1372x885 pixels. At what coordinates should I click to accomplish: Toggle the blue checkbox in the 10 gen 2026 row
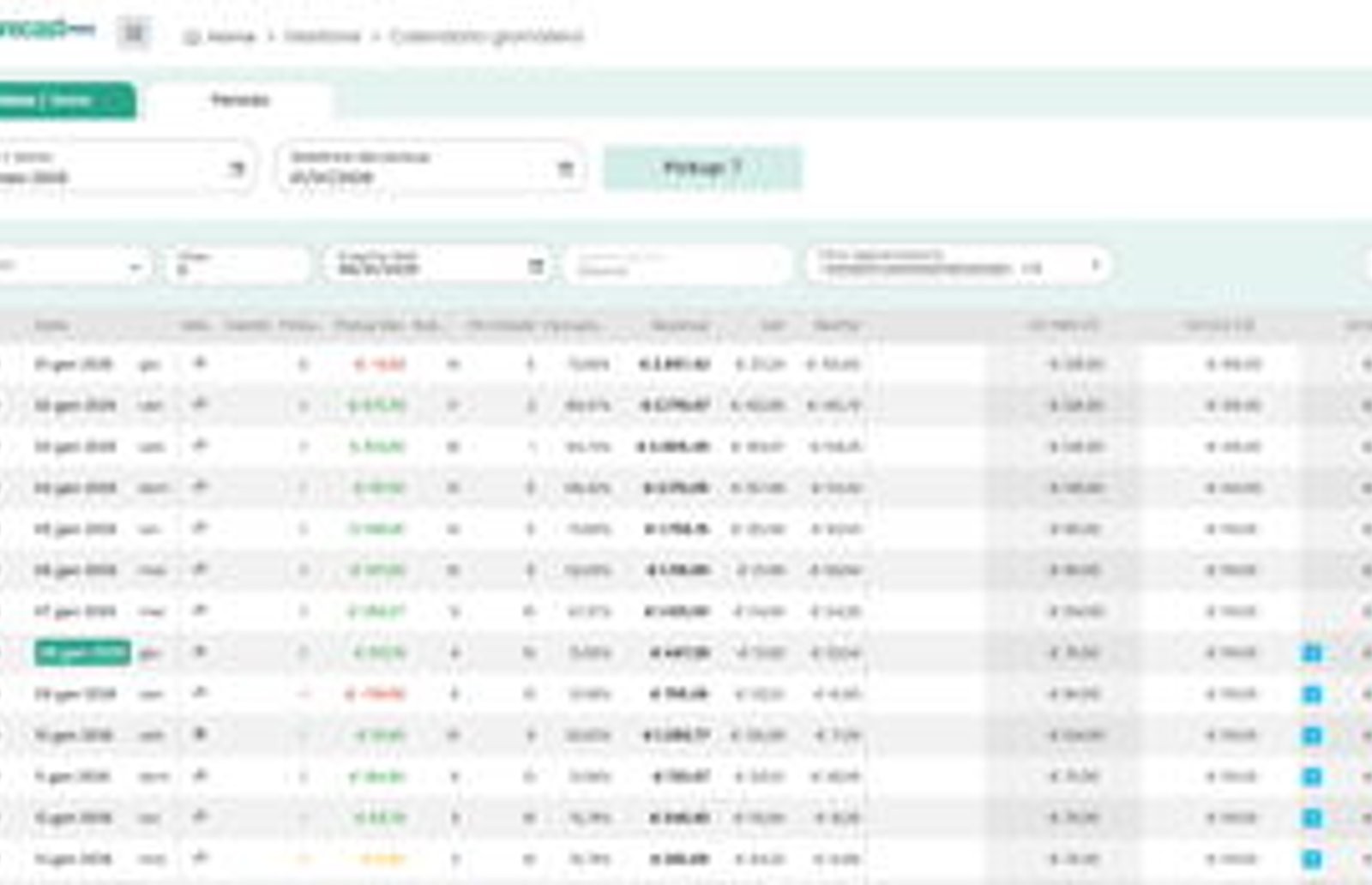(x=1312, y=736)
